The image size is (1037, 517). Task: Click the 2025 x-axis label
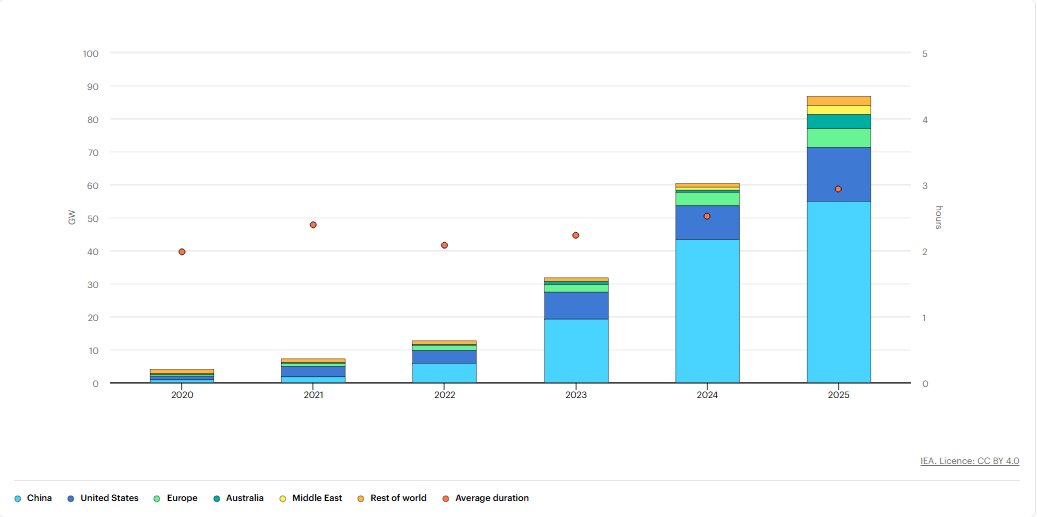coord(839,394)
